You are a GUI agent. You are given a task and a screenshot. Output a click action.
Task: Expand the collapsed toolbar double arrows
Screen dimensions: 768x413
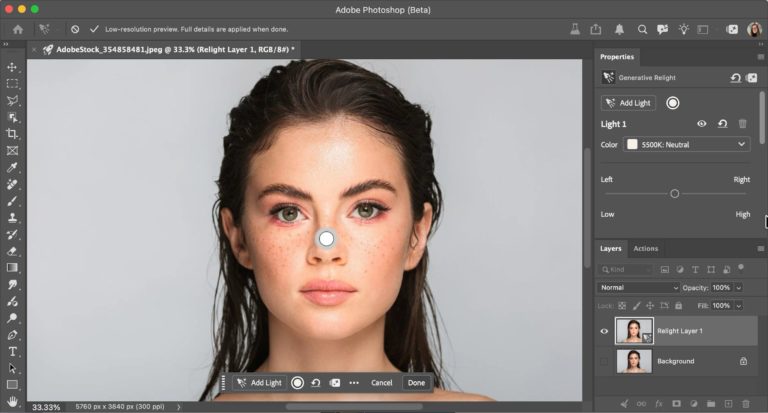click(5, 44)
